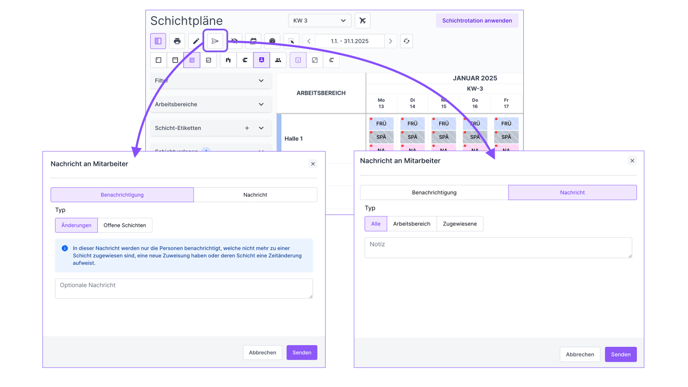Click the Notiz text field

(498, 247)
